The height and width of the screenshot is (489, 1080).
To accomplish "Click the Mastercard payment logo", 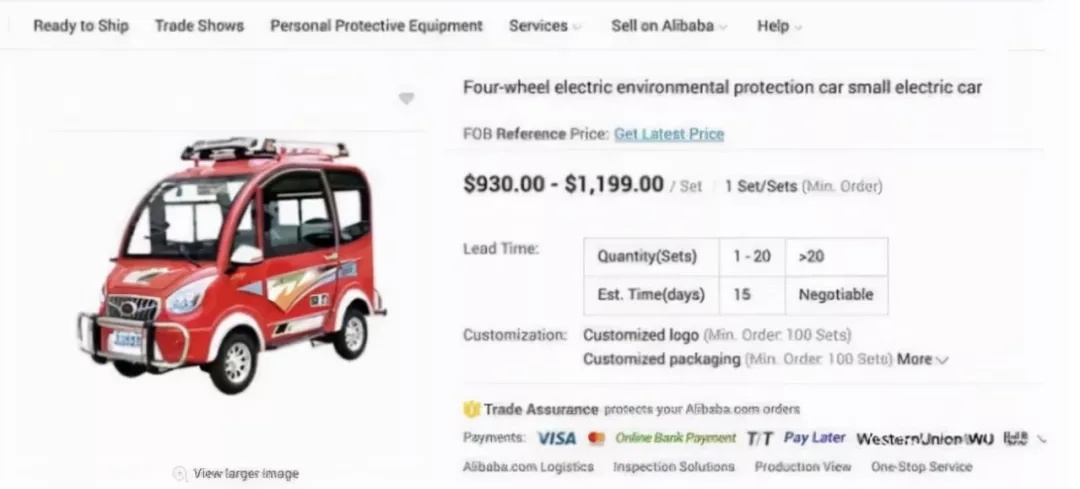I will (597, 438).
